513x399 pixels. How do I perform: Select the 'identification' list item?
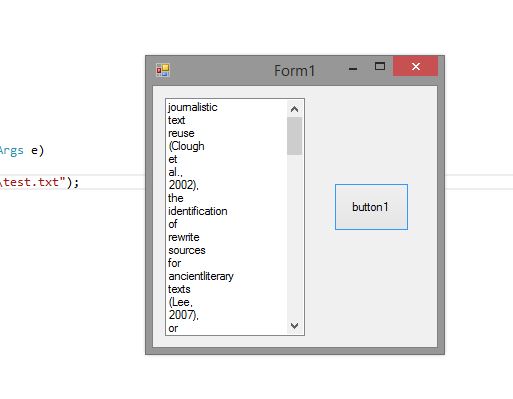pyautogui.click(x=226, y=211)
